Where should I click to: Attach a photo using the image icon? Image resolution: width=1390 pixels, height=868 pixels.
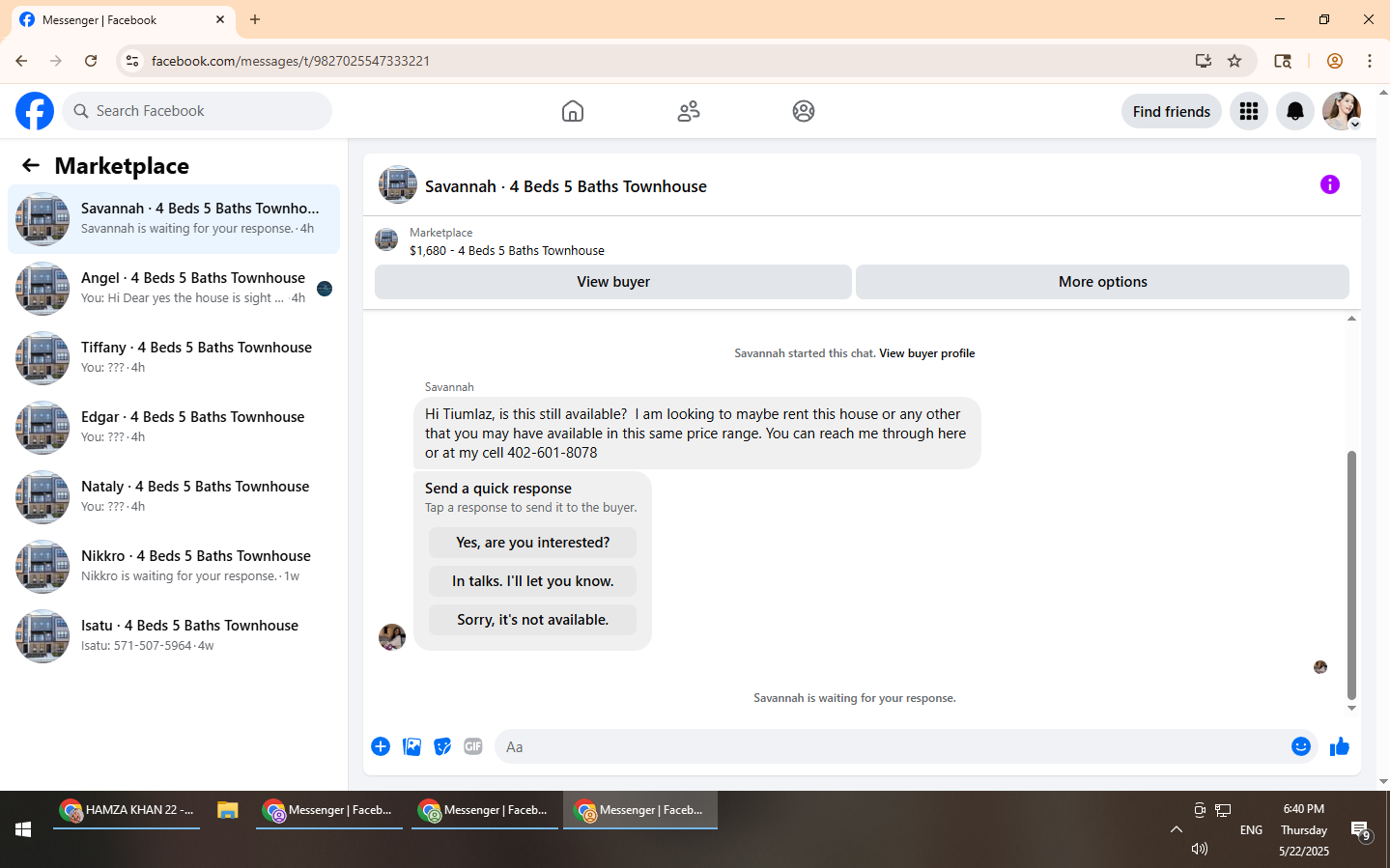pyautogui.click(x=411, y=746)
